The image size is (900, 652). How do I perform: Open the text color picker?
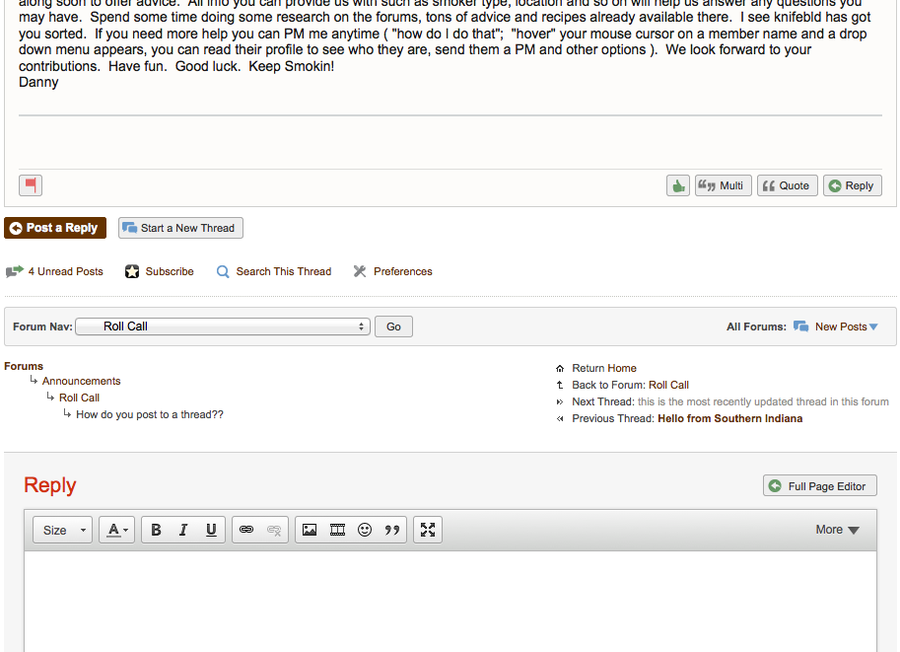(x=117, y=530)
